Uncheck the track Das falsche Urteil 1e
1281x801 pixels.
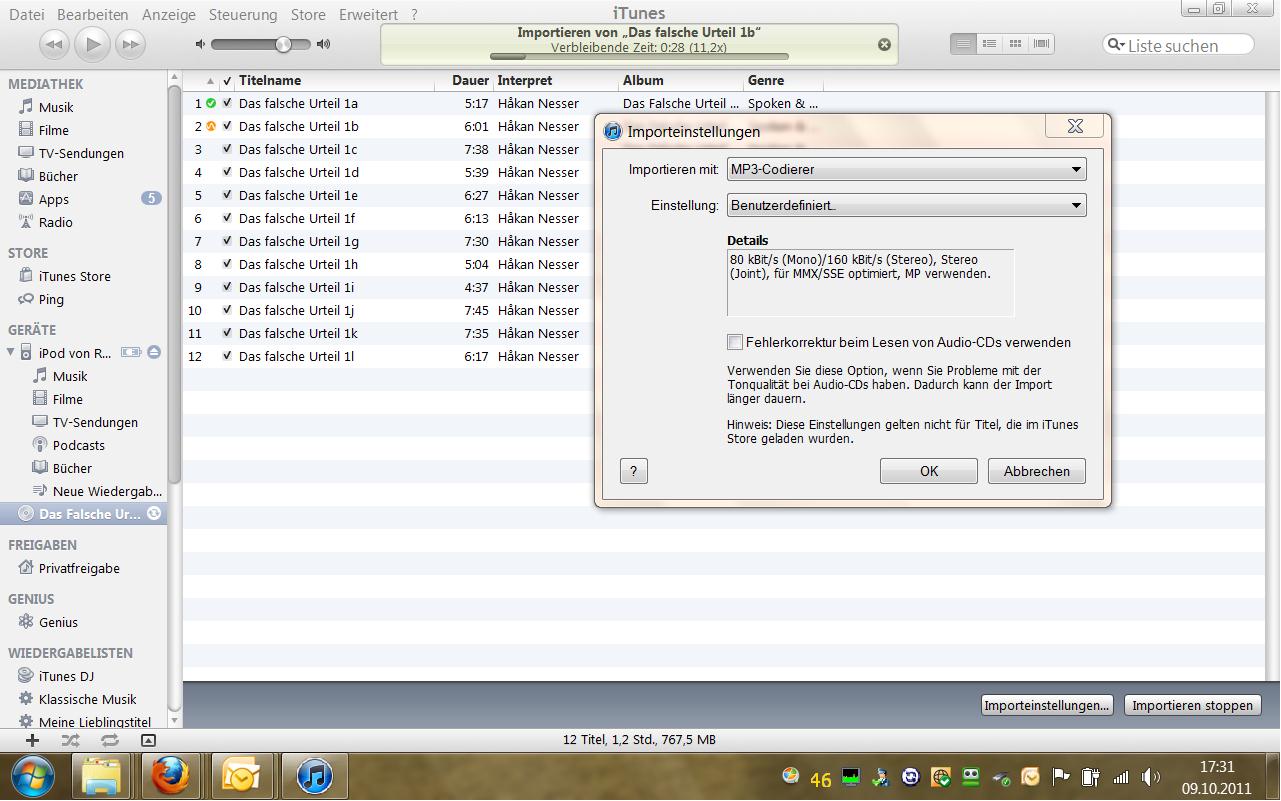click(x=227, y=195)
